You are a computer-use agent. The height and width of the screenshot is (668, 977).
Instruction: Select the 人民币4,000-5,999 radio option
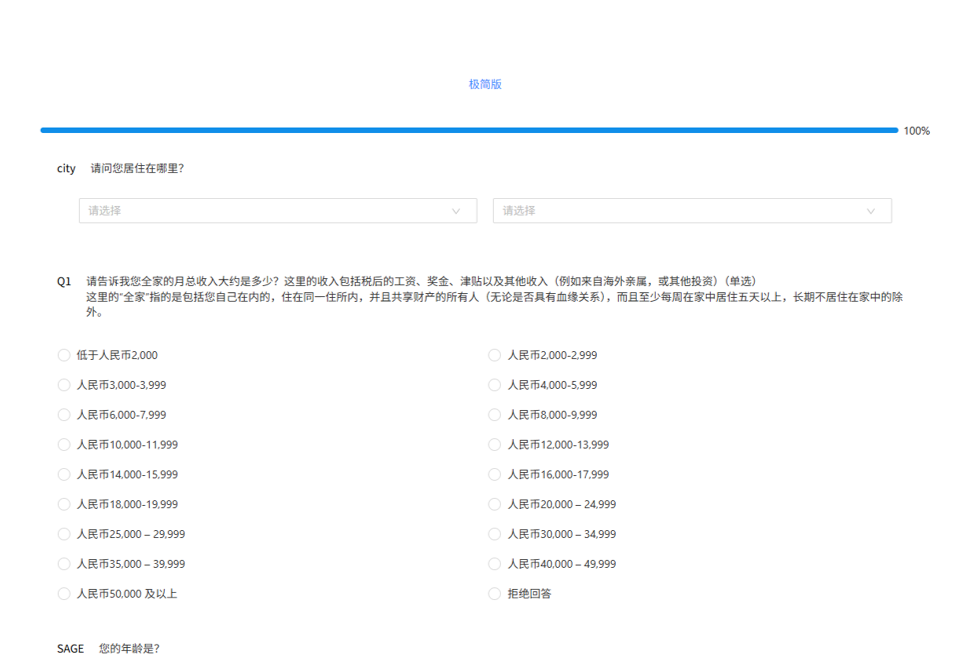[494, 385]
